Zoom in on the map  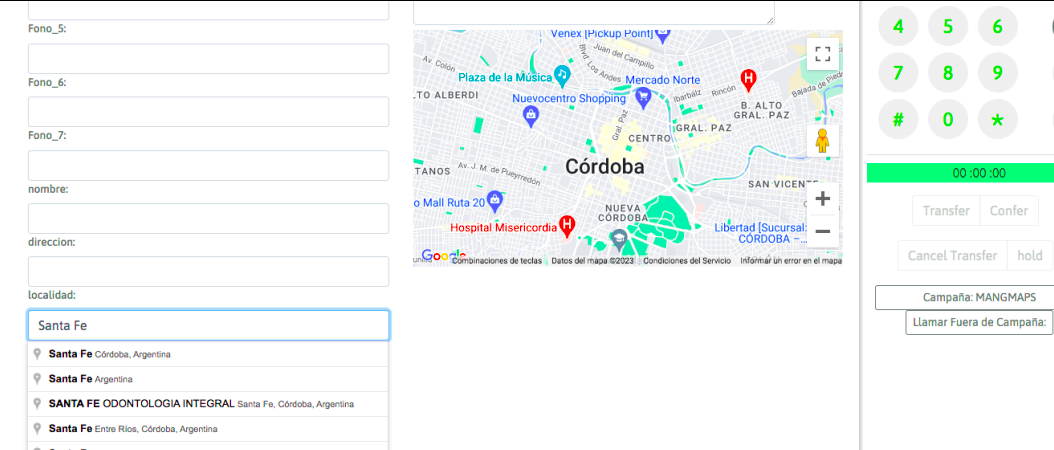tap(822, 199)
